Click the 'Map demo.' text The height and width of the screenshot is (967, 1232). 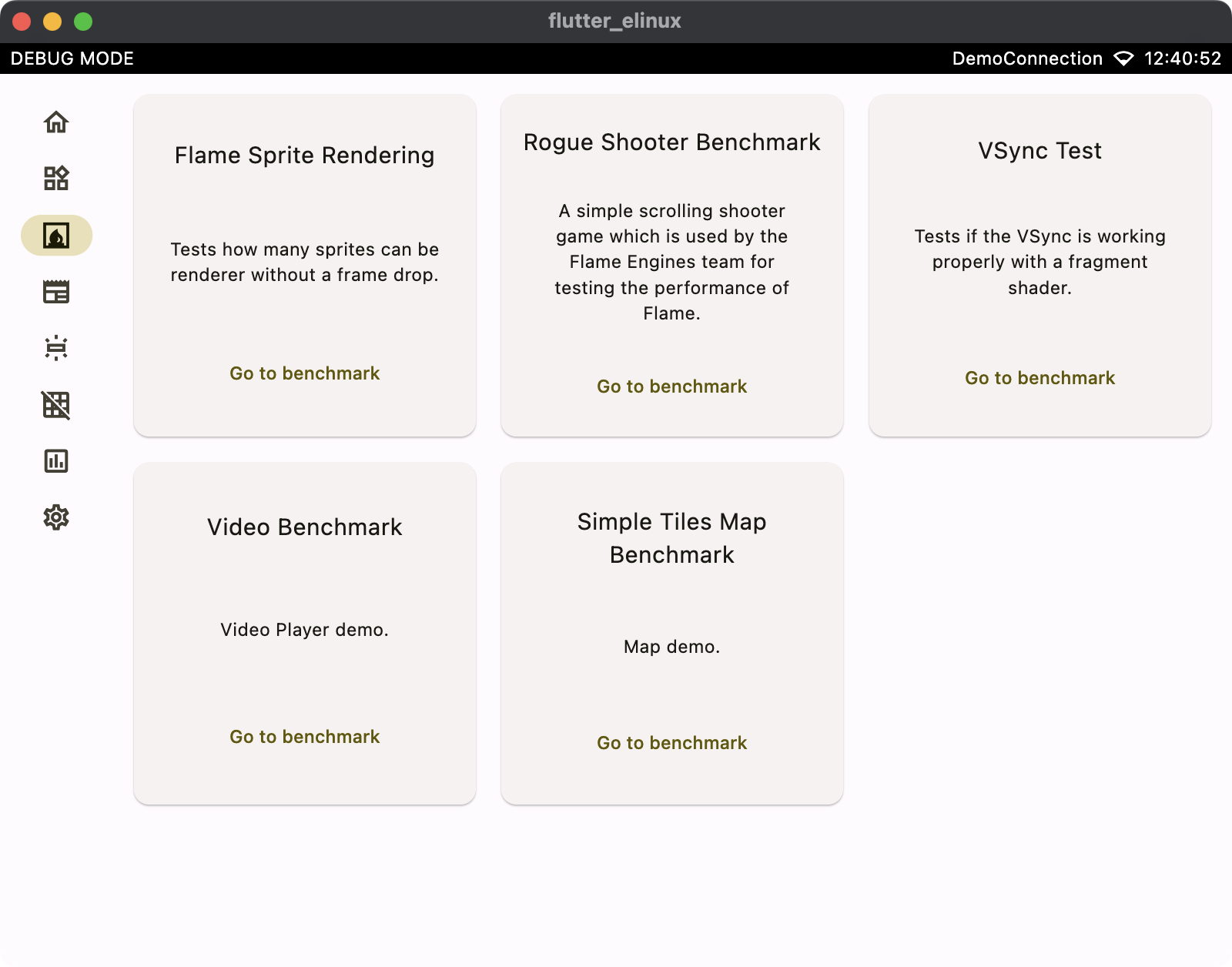point(672,647)
